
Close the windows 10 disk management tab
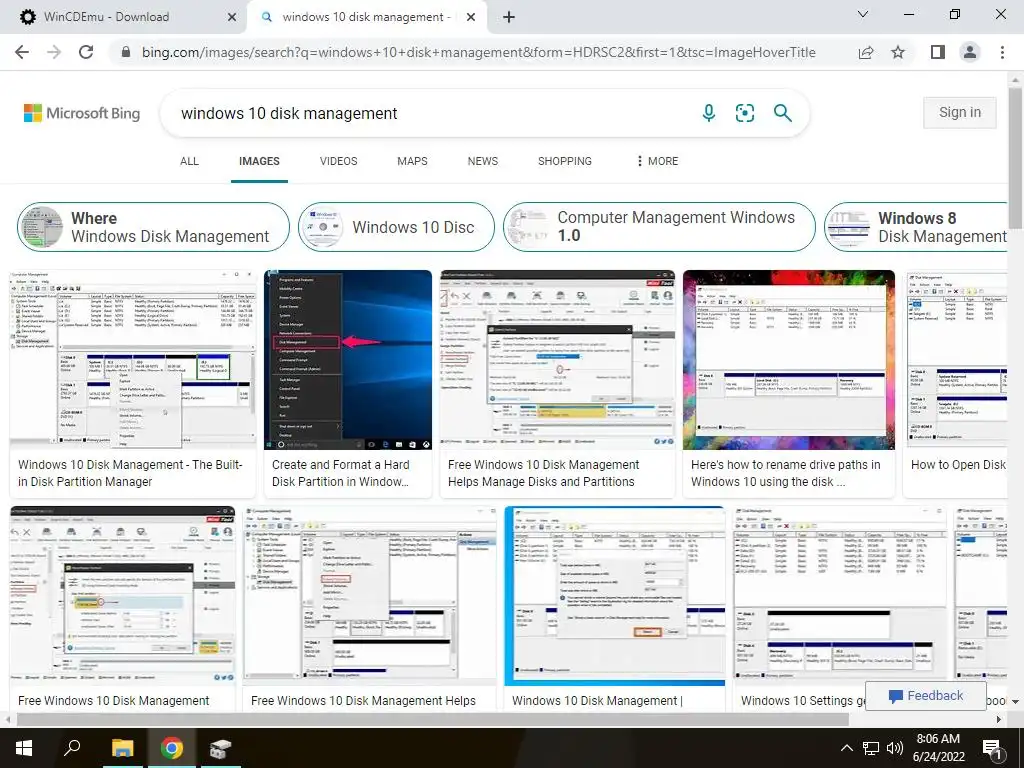(471, 18)
